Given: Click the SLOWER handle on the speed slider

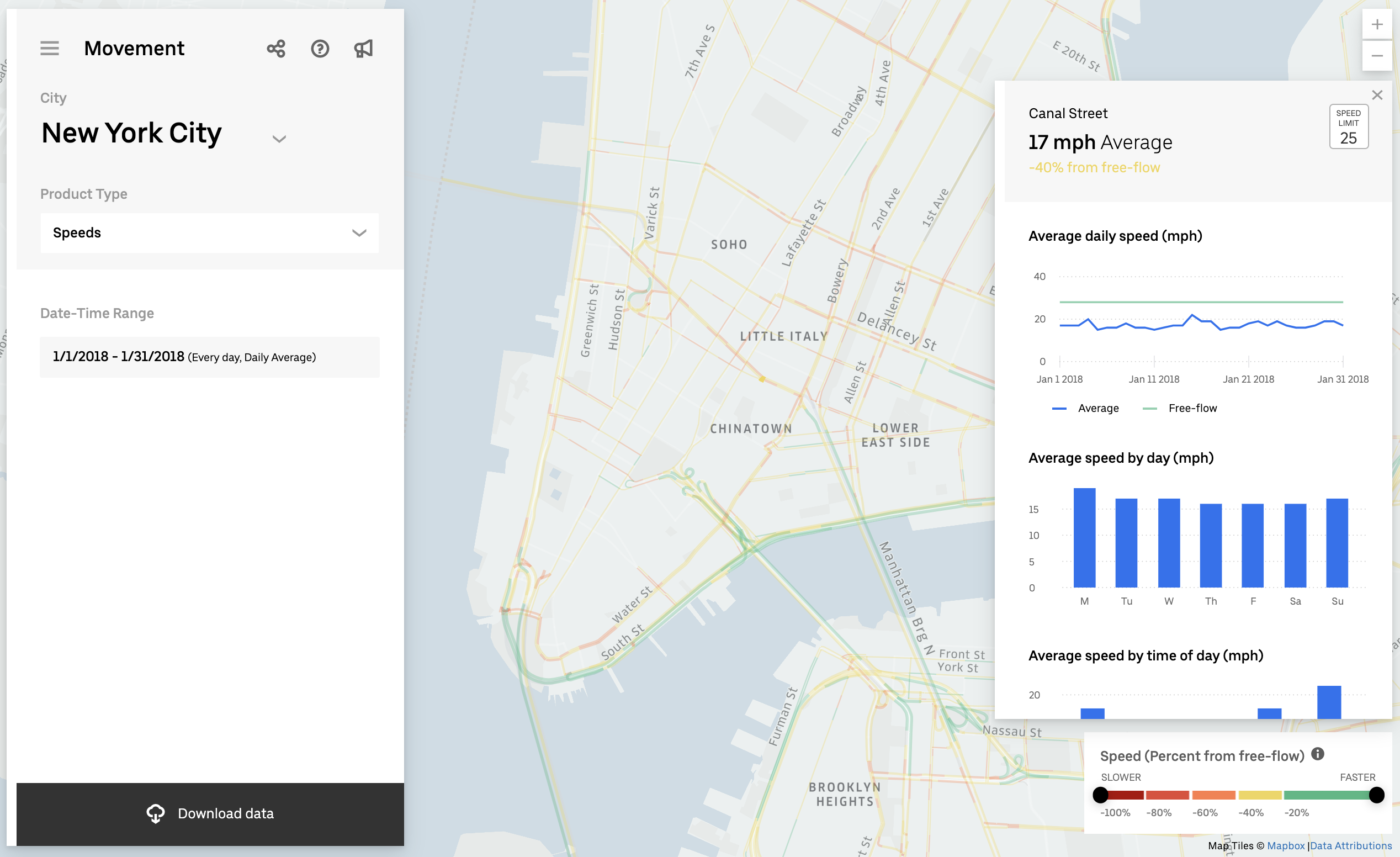Looking at the screenshot, I should click(1101, 795).
